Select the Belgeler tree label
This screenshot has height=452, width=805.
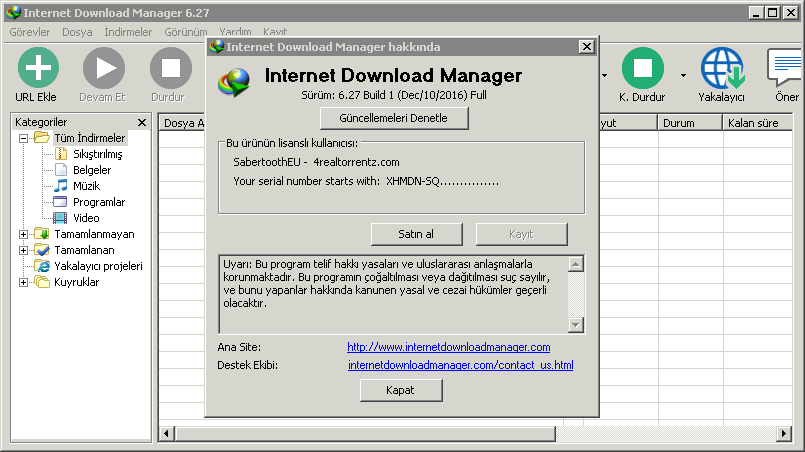click(x=92, y=170)
